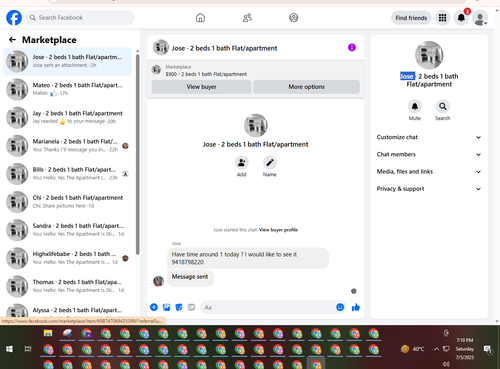Screen dimensions: 500x369
Task: Click the message with phone number 9418798220
Action: (248, 258)
